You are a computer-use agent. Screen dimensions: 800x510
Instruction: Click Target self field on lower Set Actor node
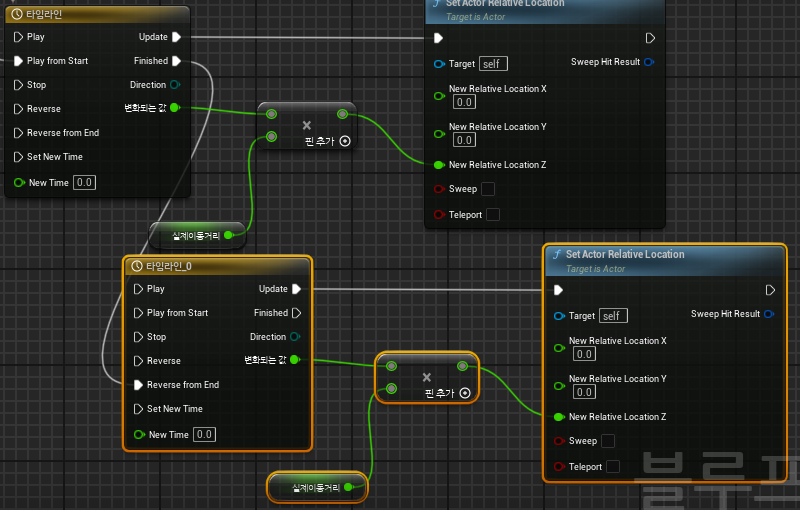(x=613, y=316)
